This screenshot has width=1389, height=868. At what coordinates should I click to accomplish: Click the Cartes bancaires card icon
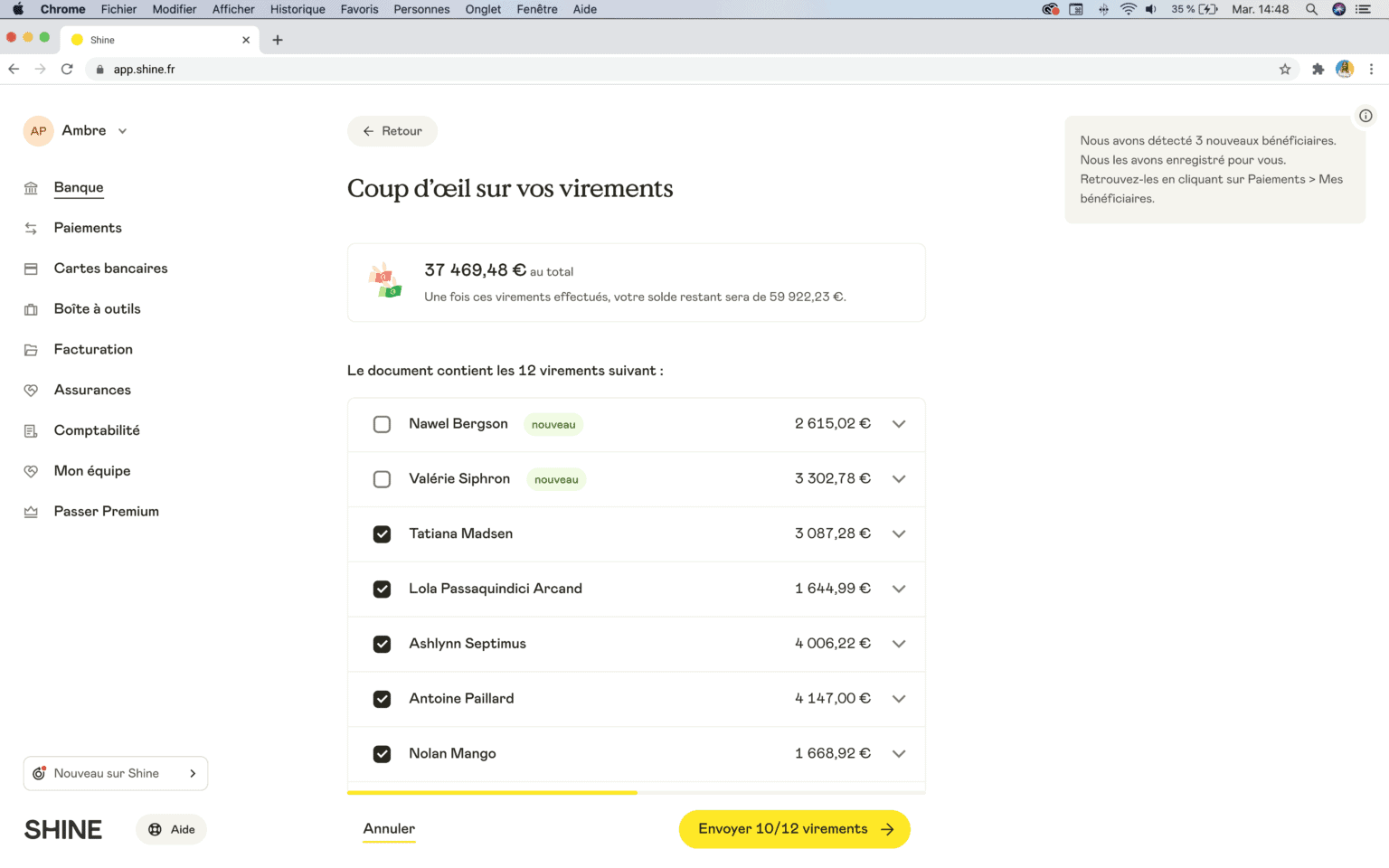(x=31, y=269)
